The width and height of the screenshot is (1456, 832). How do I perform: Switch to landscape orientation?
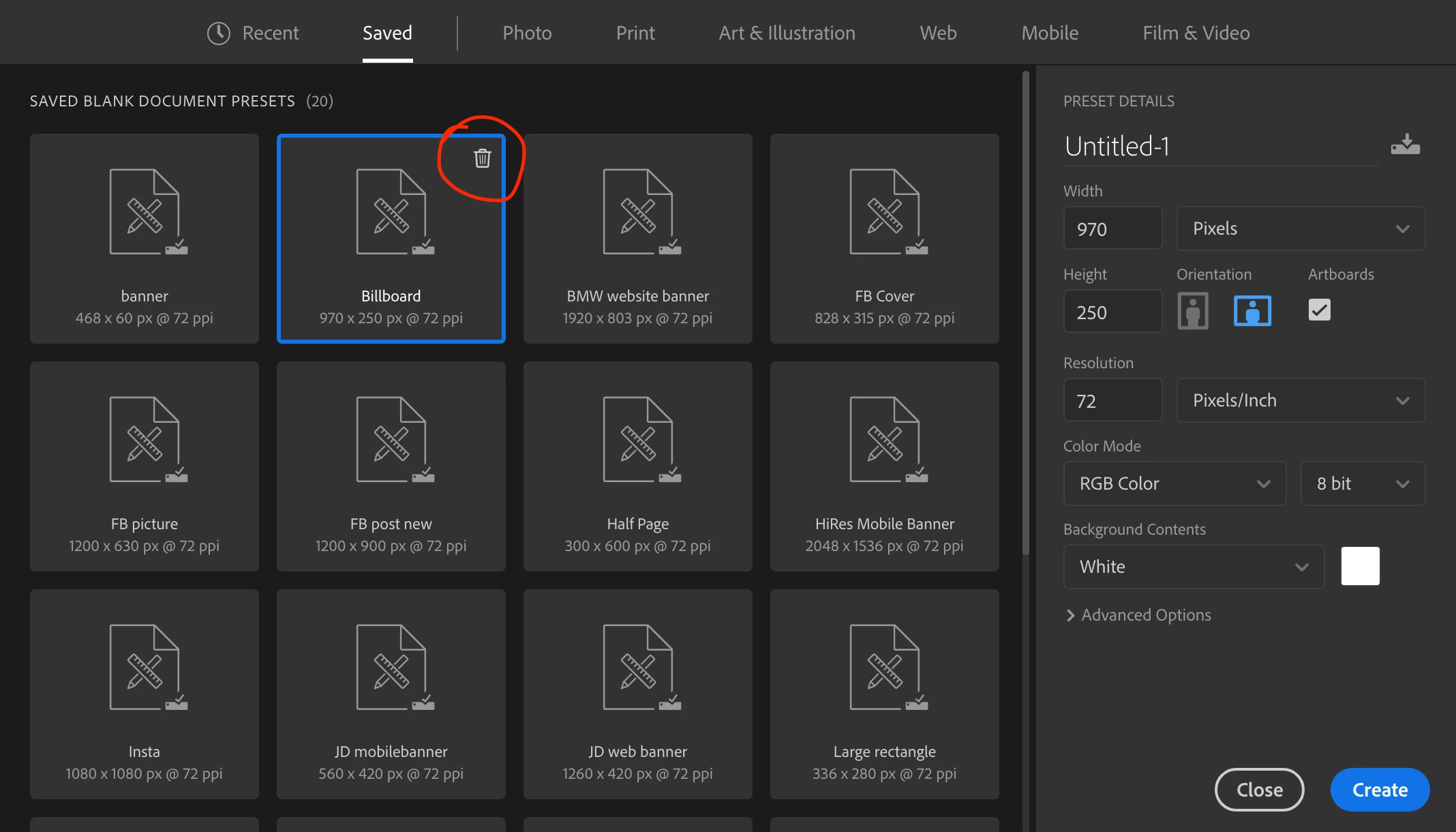pyautogui.click(x=1252, y=311)
